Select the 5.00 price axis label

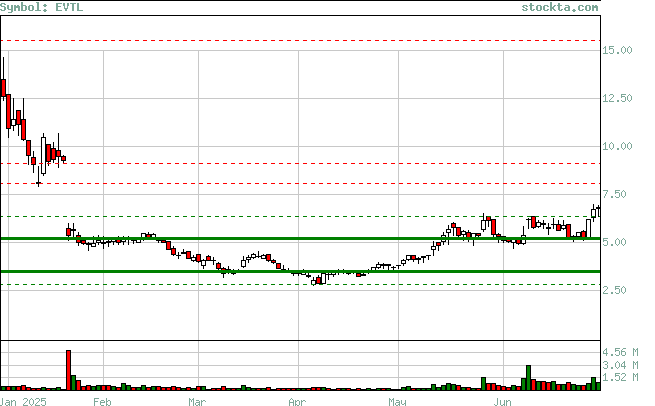[x=614, y=242]
